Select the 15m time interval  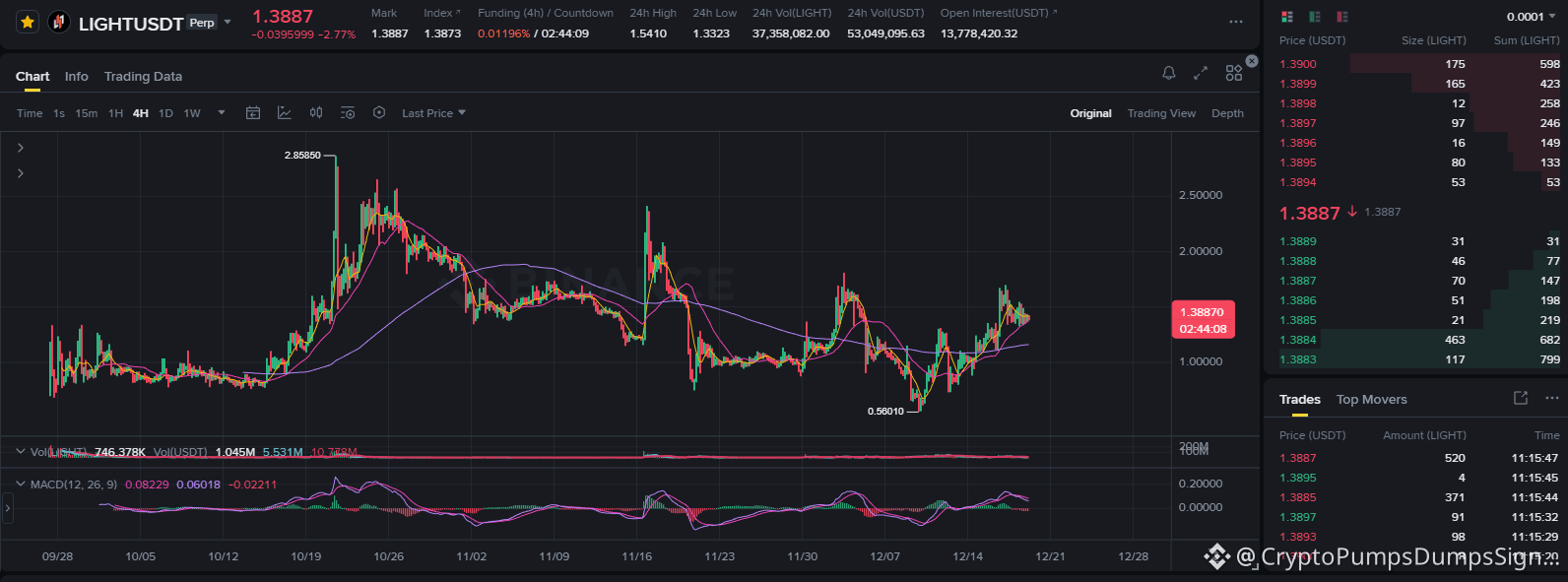87,113
